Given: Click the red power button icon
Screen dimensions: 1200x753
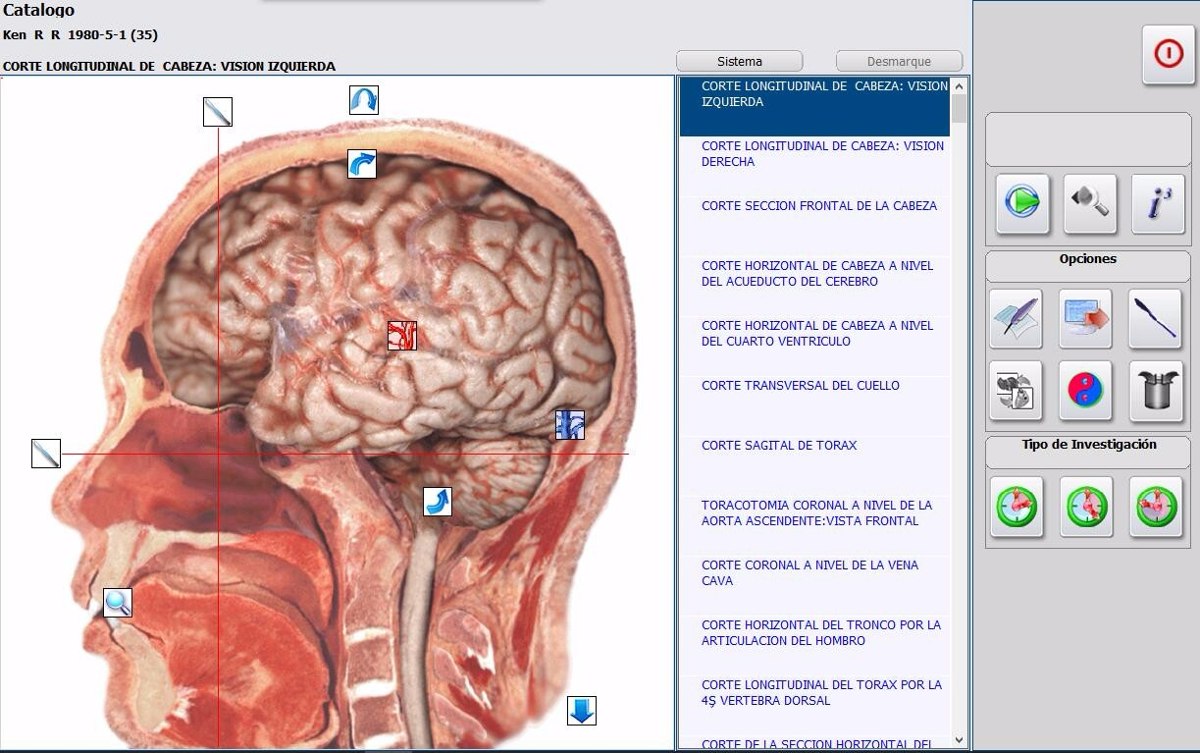Looking at the screenshot, I should tap(1168, 55).
